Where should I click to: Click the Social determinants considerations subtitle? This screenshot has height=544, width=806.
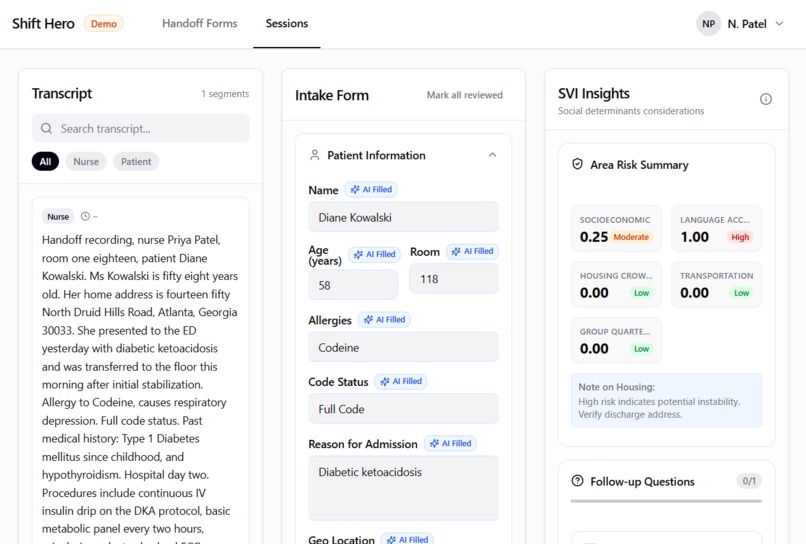631,111
